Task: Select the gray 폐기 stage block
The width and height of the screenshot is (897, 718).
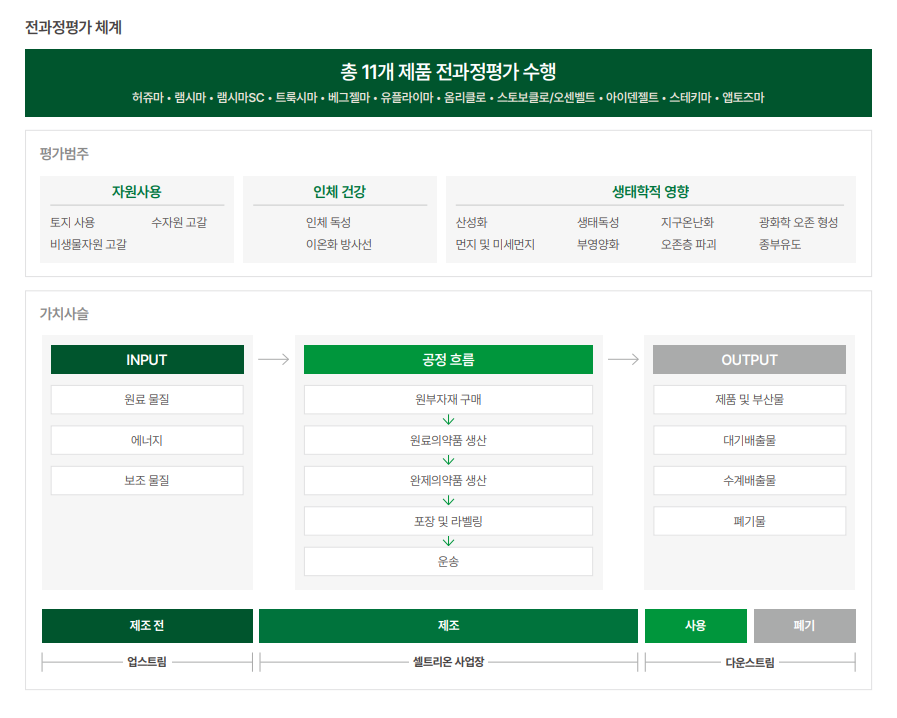Action: point(804,625)
